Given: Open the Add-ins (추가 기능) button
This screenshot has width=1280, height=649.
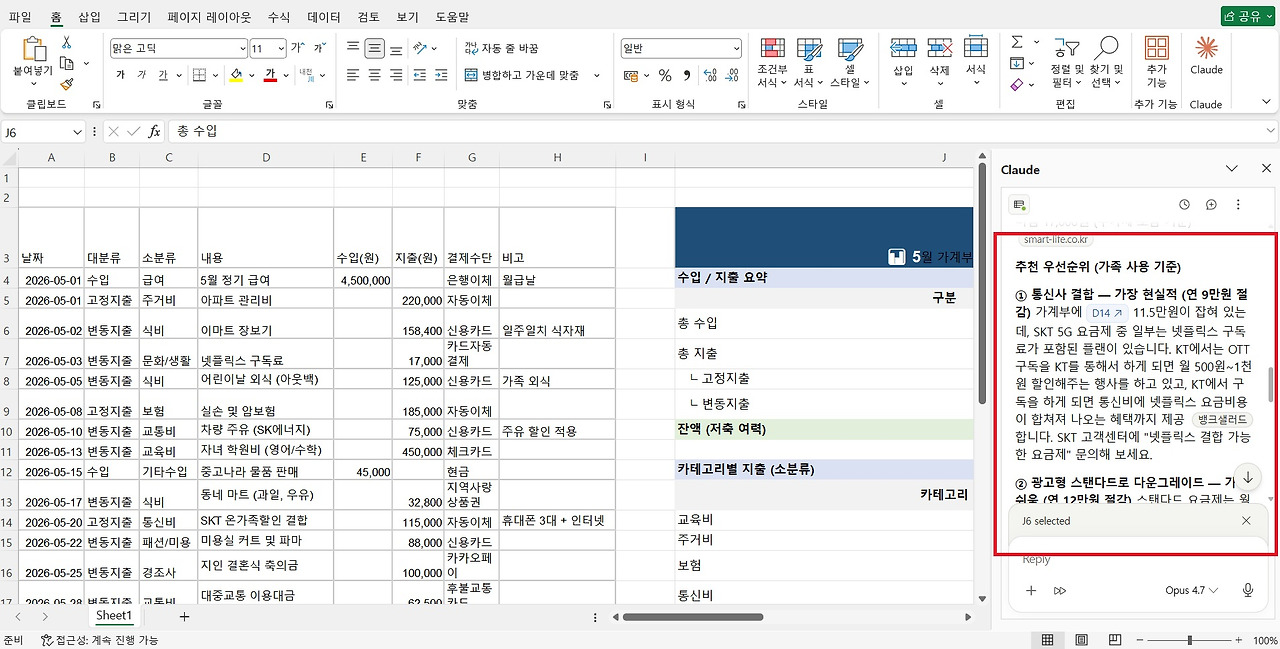Looking at the screenshot, I should 1157,63.
